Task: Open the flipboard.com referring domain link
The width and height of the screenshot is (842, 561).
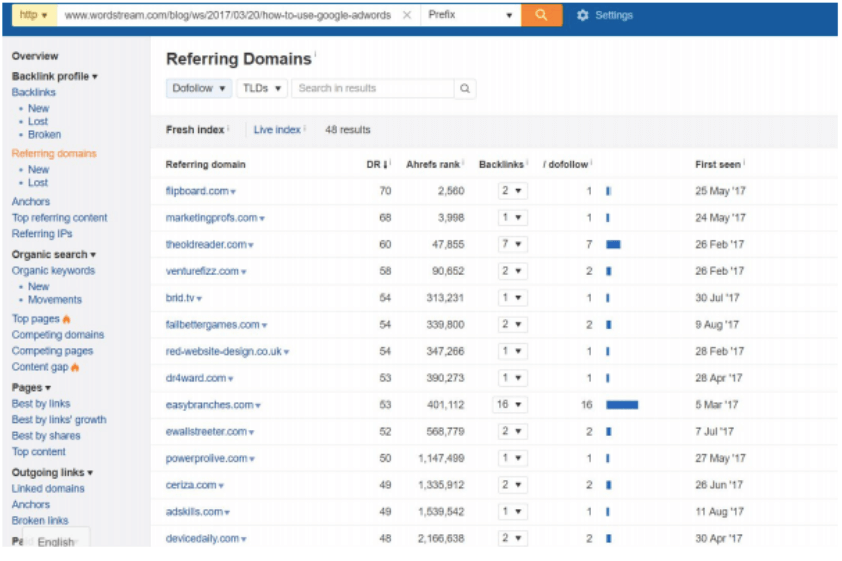Action: tap(197, 191)
